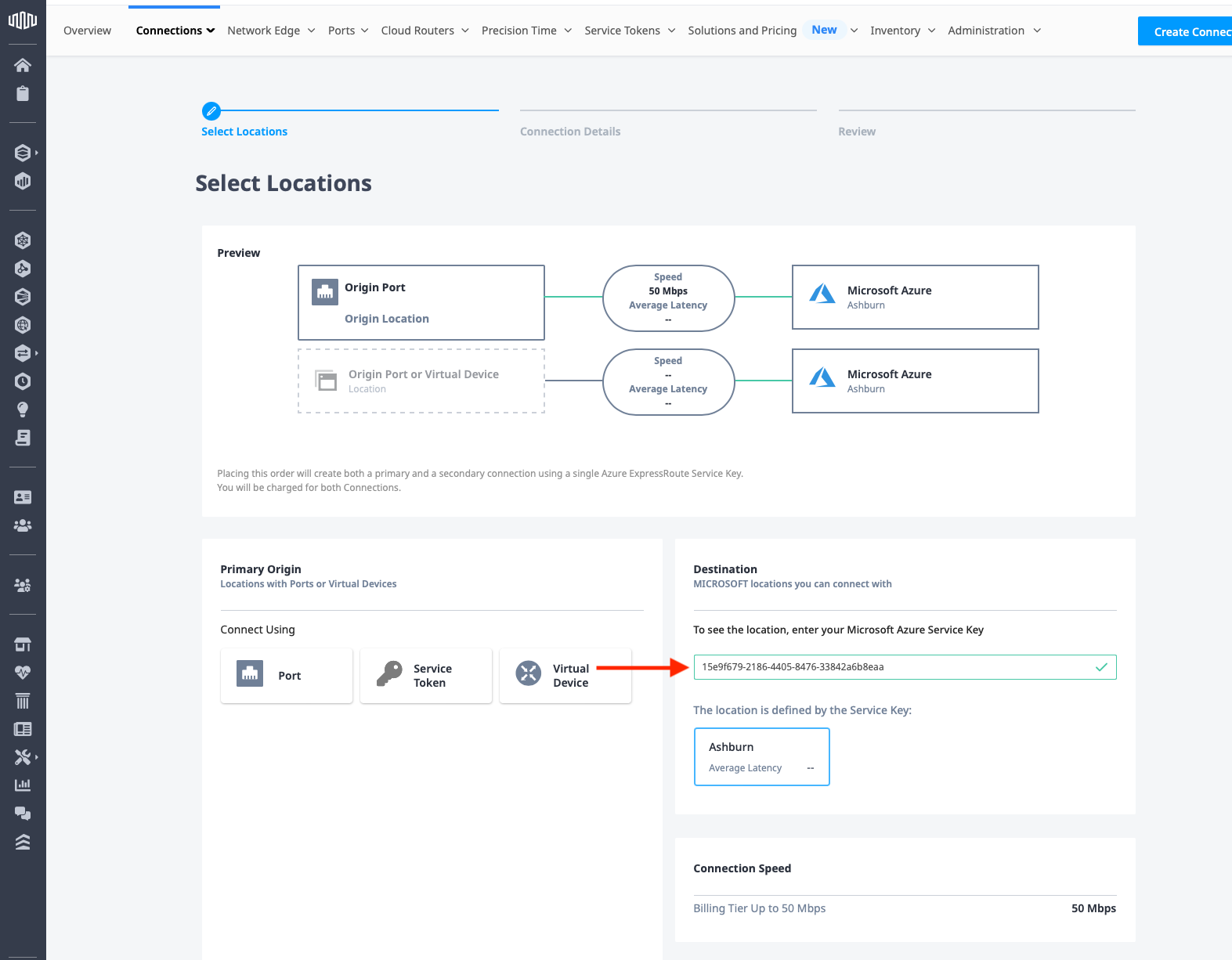Click the New badge in the navigation bar
Screen dimensions: 1232x960
point(824,30)
